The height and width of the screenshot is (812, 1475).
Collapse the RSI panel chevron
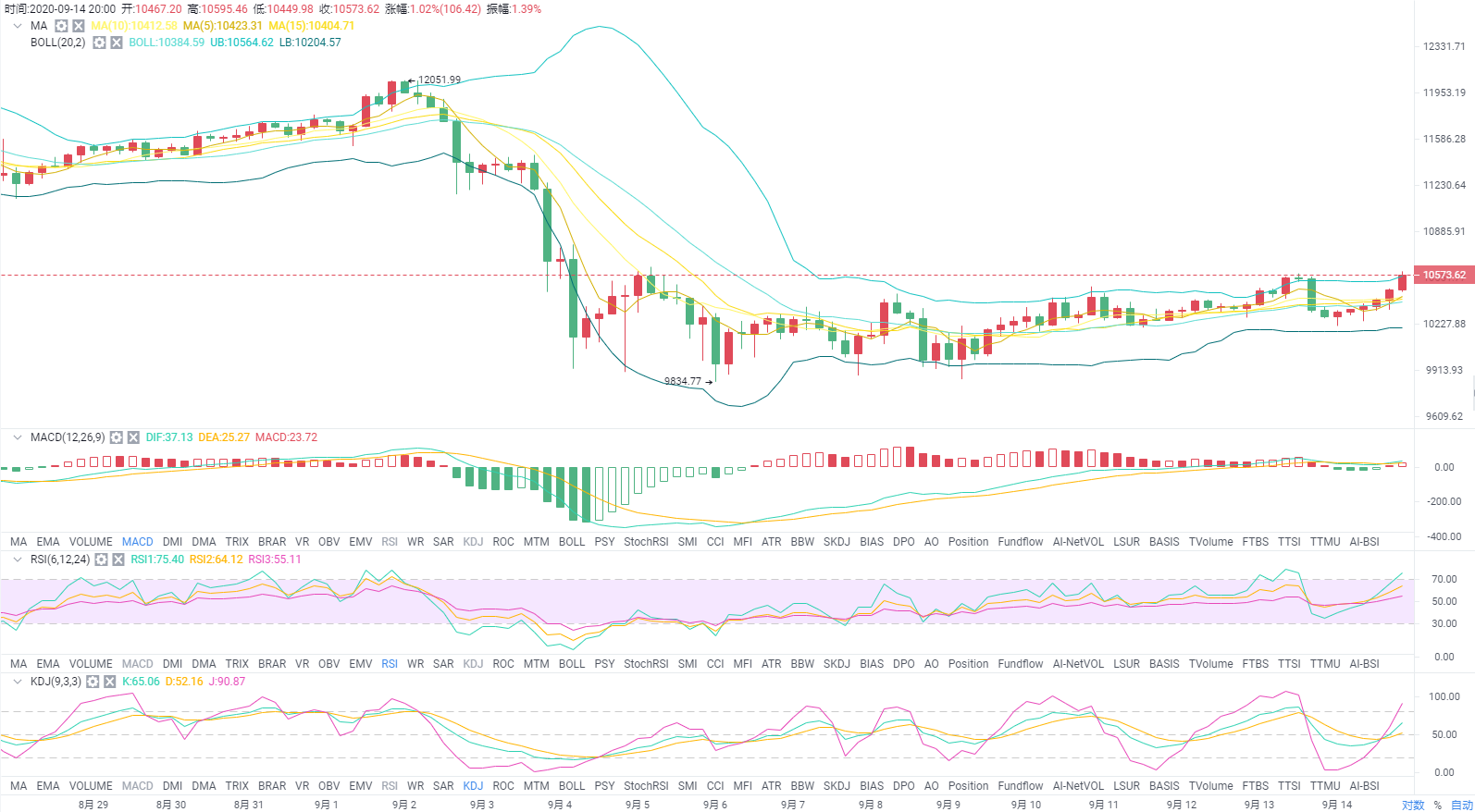click(18, 560)
